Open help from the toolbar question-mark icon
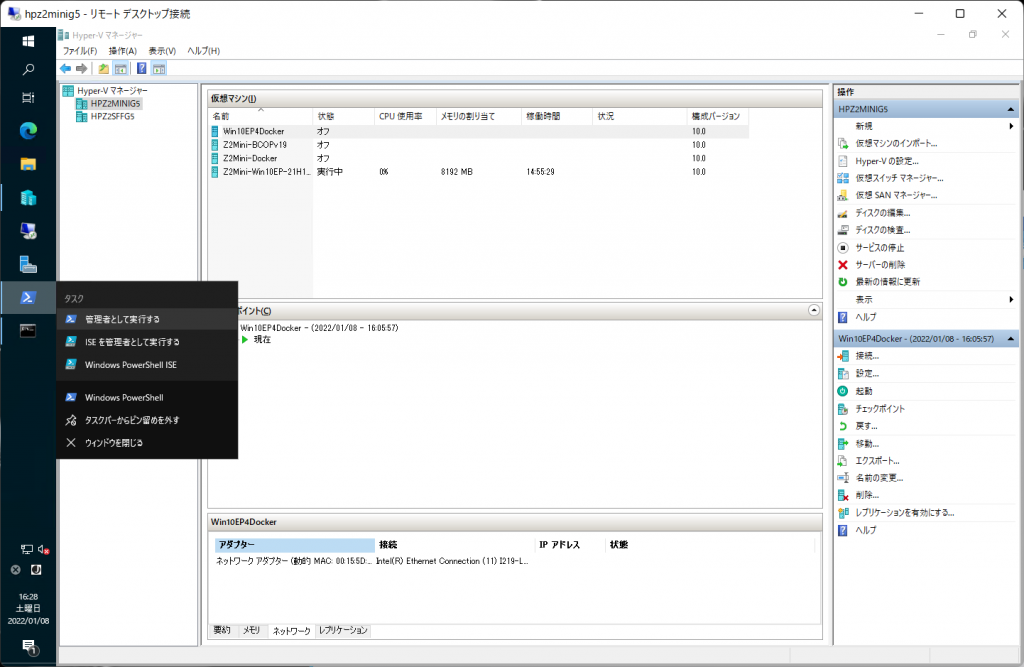This screenshot has width=1024, height=667. (x=142, y=69)
